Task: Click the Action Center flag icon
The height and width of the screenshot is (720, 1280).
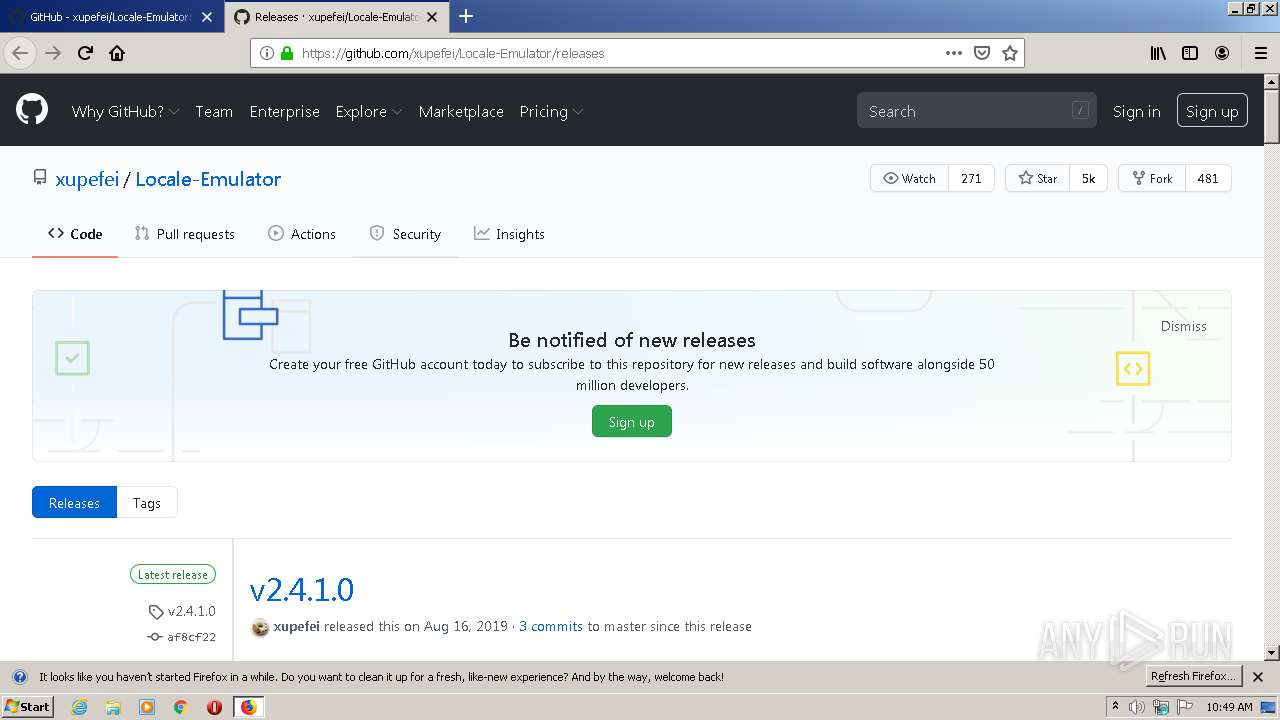Action: (x=1185, y=707)
